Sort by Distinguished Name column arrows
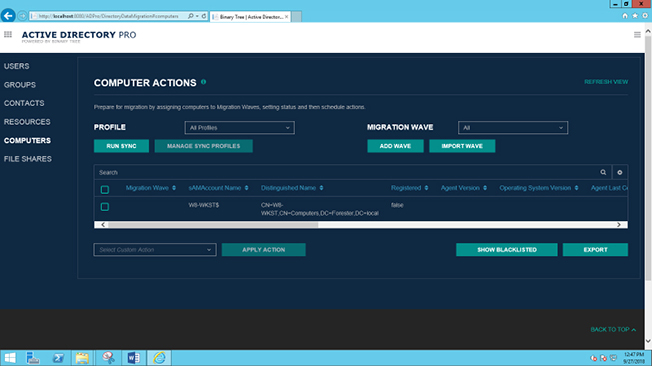The width and height of the screenshot is (652, 366). pos(321,188)
